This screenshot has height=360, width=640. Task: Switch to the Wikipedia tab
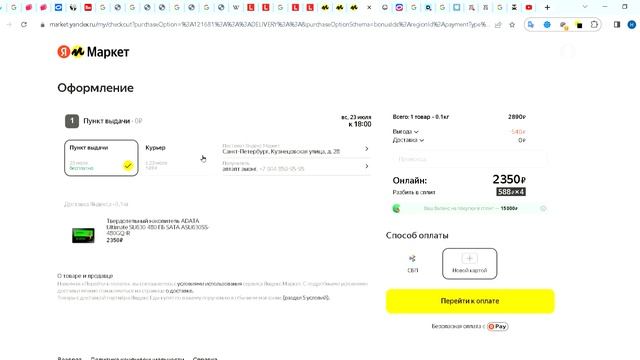point(236,7)
